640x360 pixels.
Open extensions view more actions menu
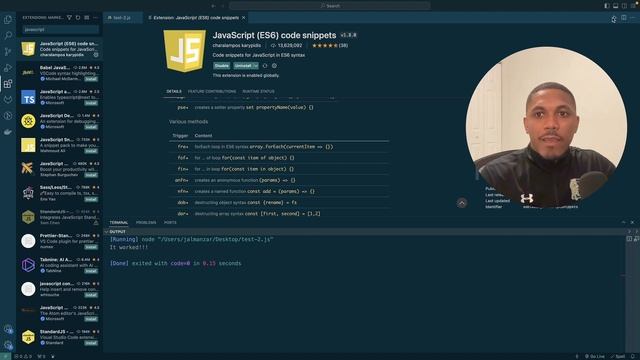[96, 18]
